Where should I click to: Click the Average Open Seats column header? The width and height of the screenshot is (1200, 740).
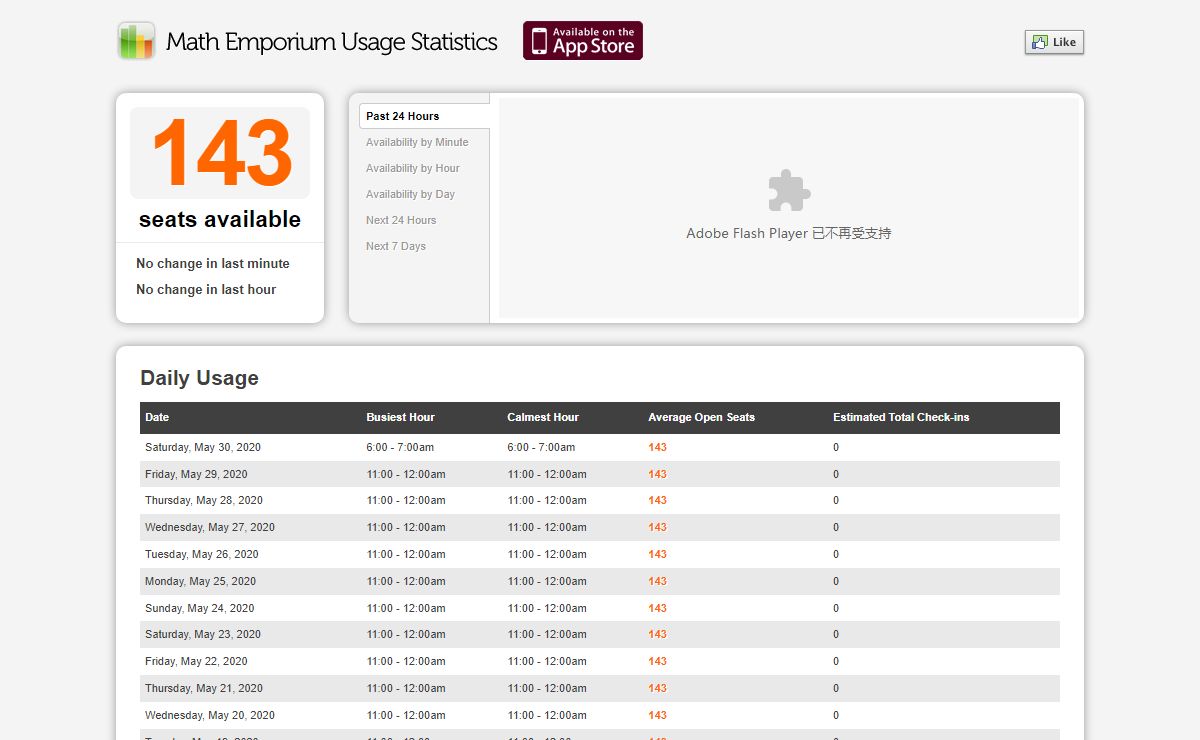(x=701, y=417)
